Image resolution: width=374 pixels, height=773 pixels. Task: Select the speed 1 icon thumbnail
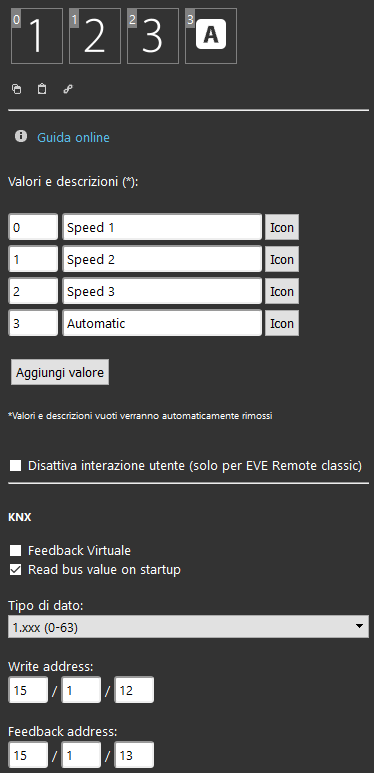37,36
